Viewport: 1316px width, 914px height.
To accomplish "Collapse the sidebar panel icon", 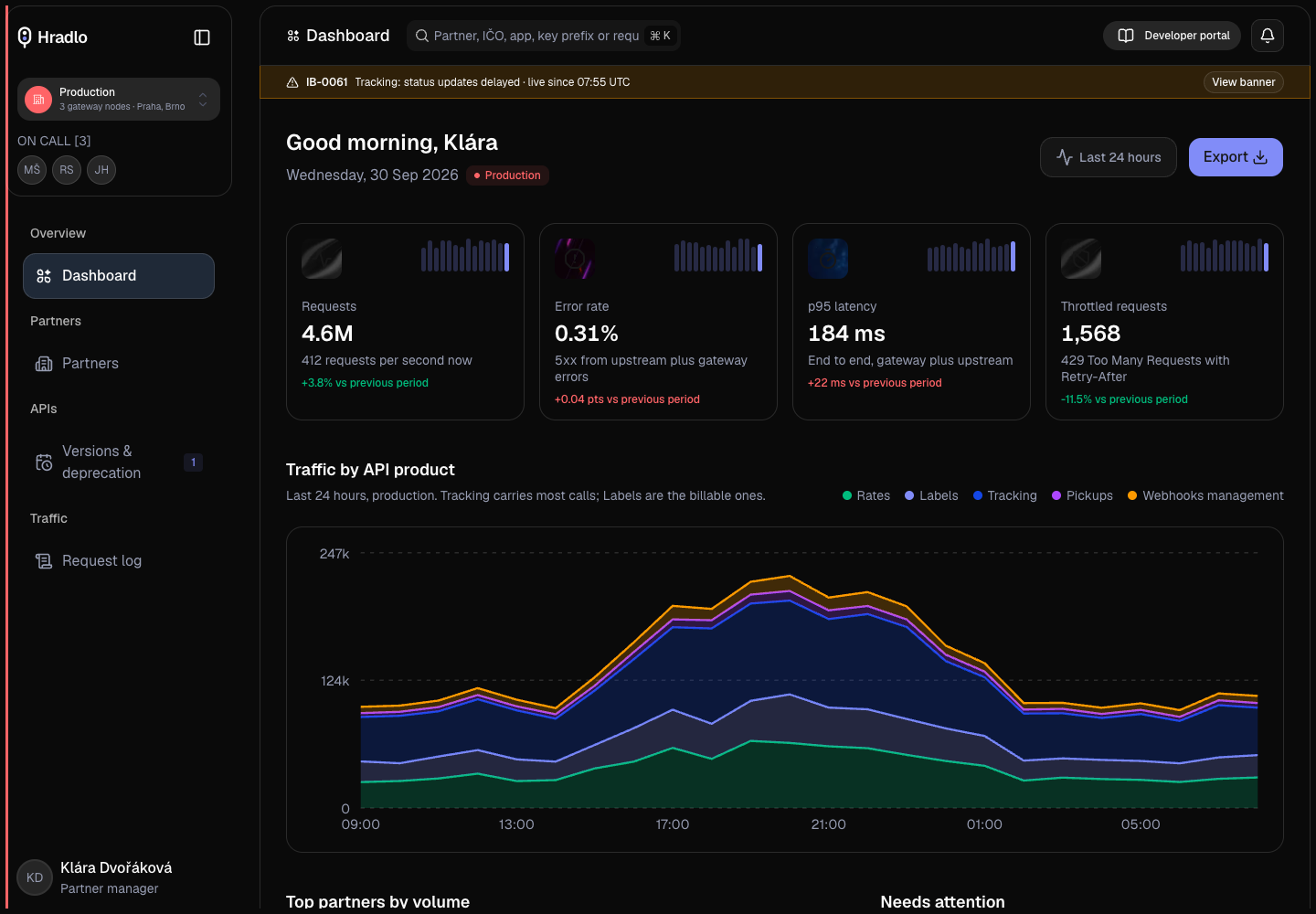I will tap(202, 37).
